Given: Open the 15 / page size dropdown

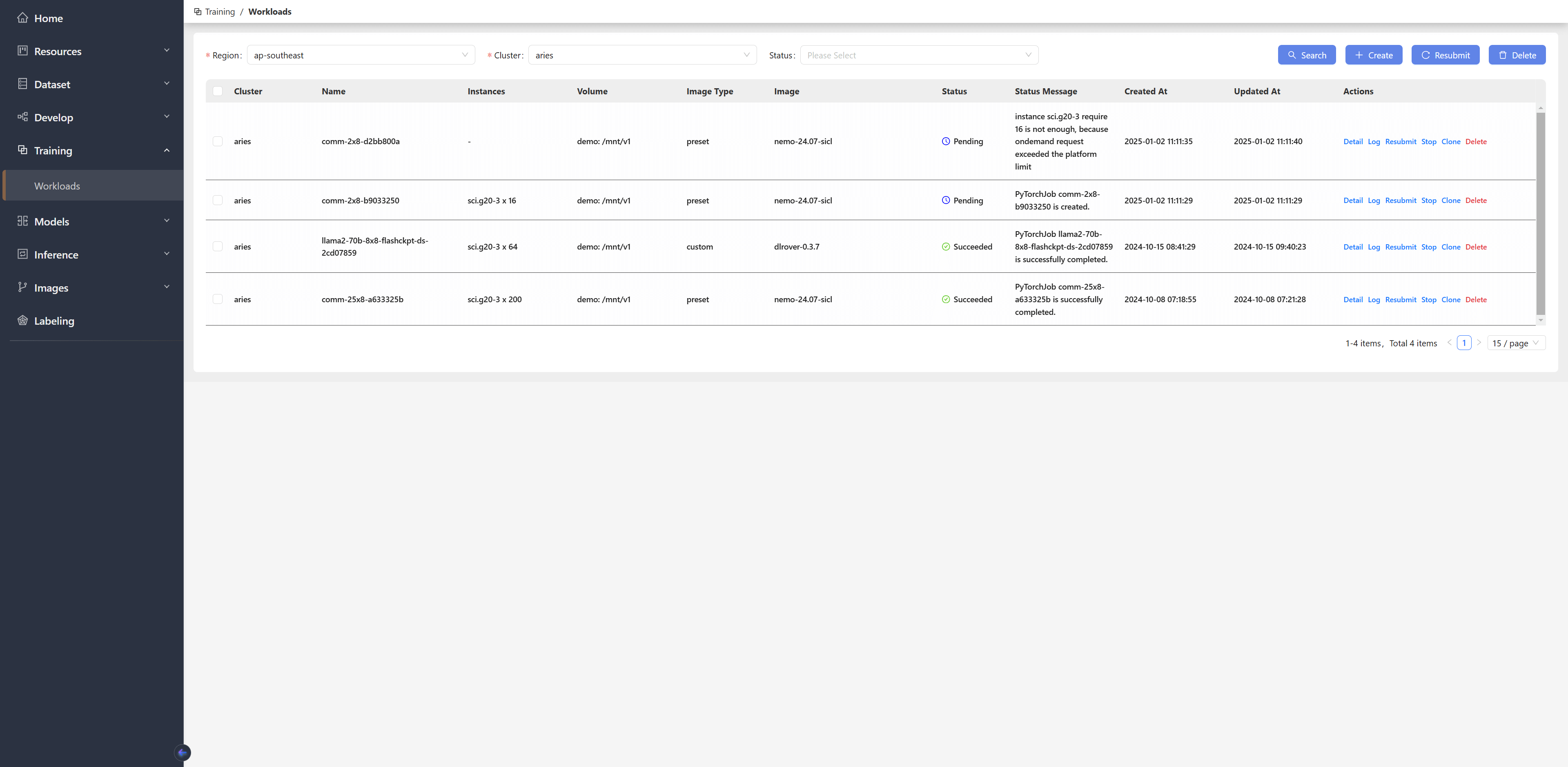Looking at the screenshot, I should (x=1516, y=343).
